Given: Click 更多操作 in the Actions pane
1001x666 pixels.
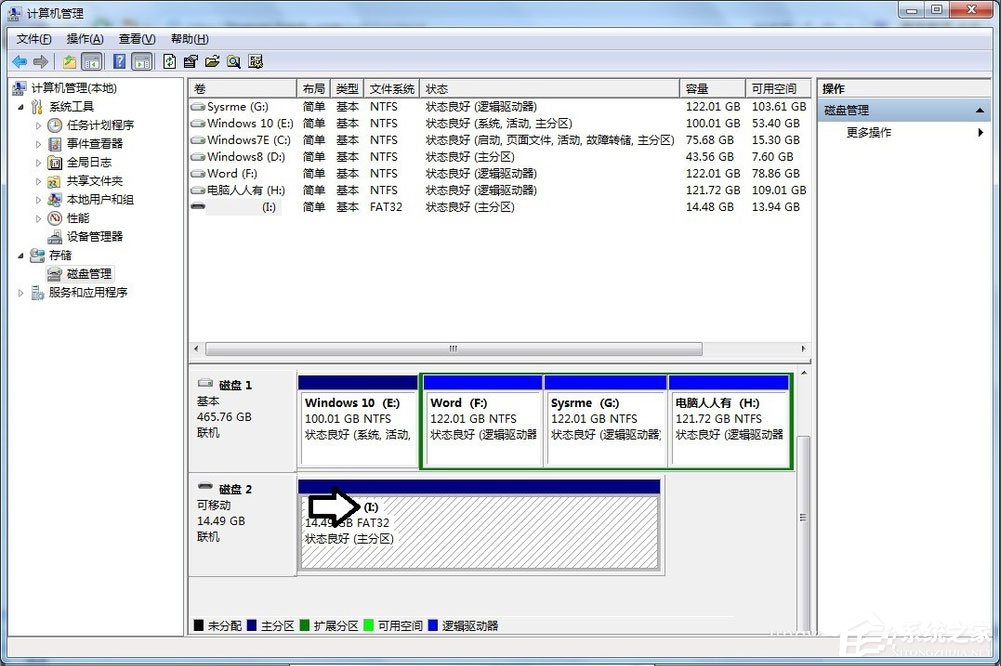Looking at the screenshot, I should pyautogui.click(x=870, y=132).
